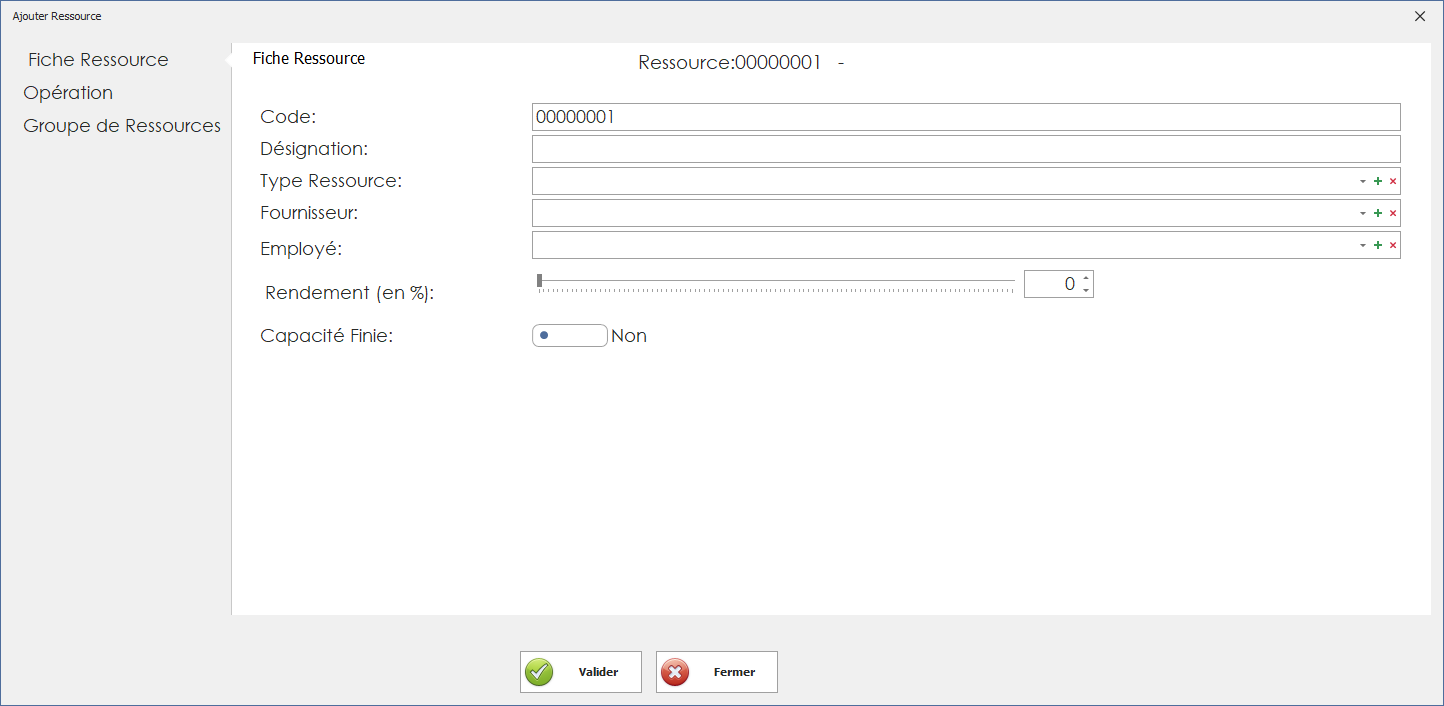Open the Groupe de Ressources section

point(122,126)
